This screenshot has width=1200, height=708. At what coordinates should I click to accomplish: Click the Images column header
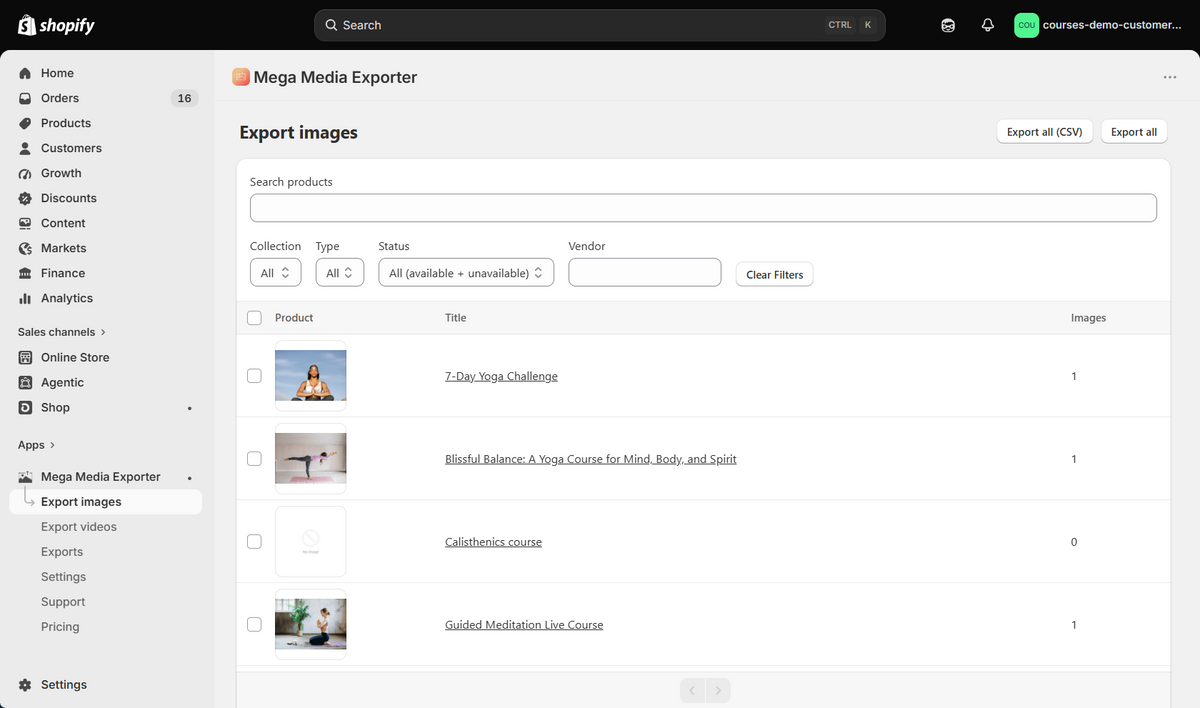click(1088, 318)
